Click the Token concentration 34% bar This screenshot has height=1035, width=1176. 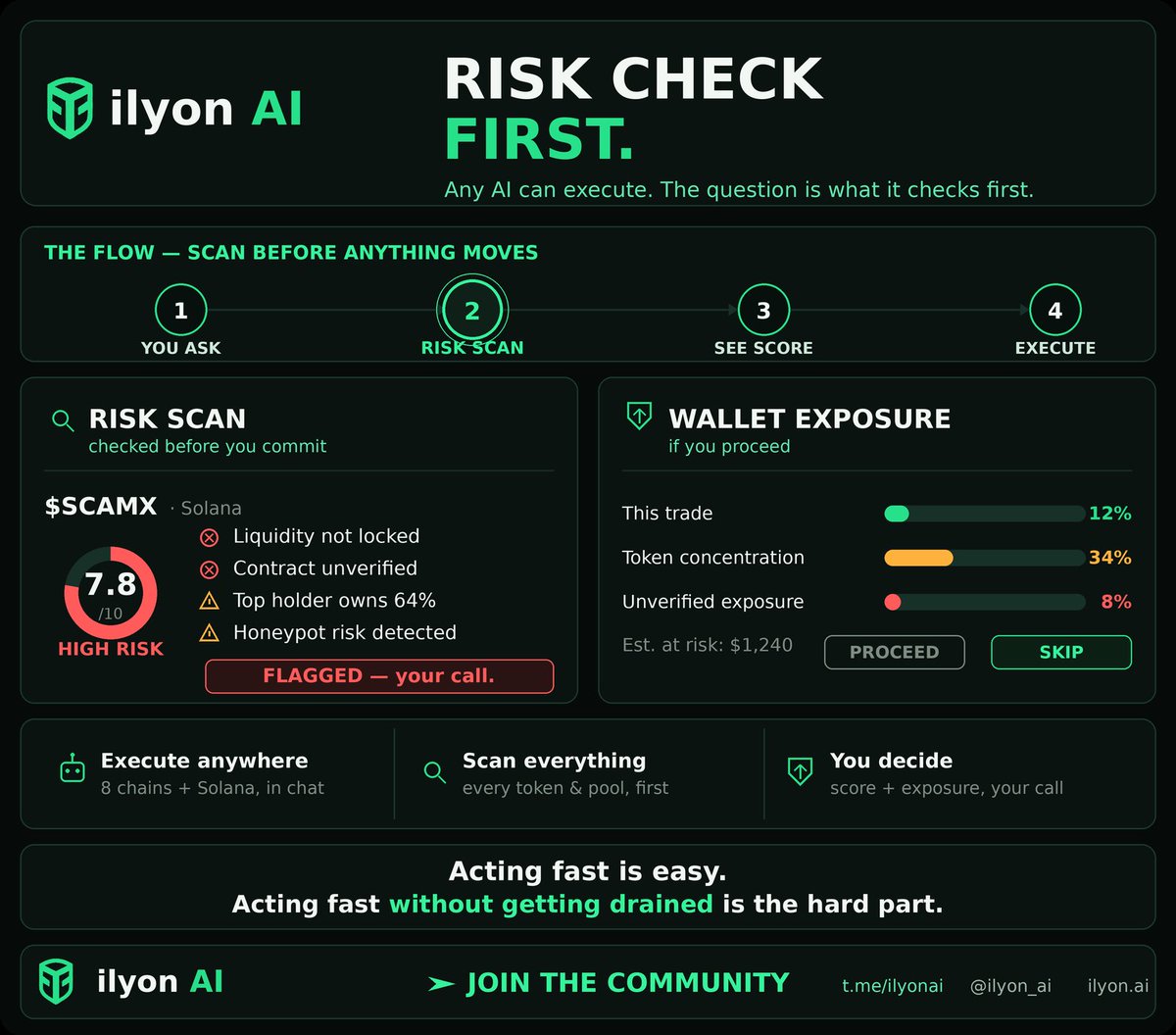(x=985, y=558)
